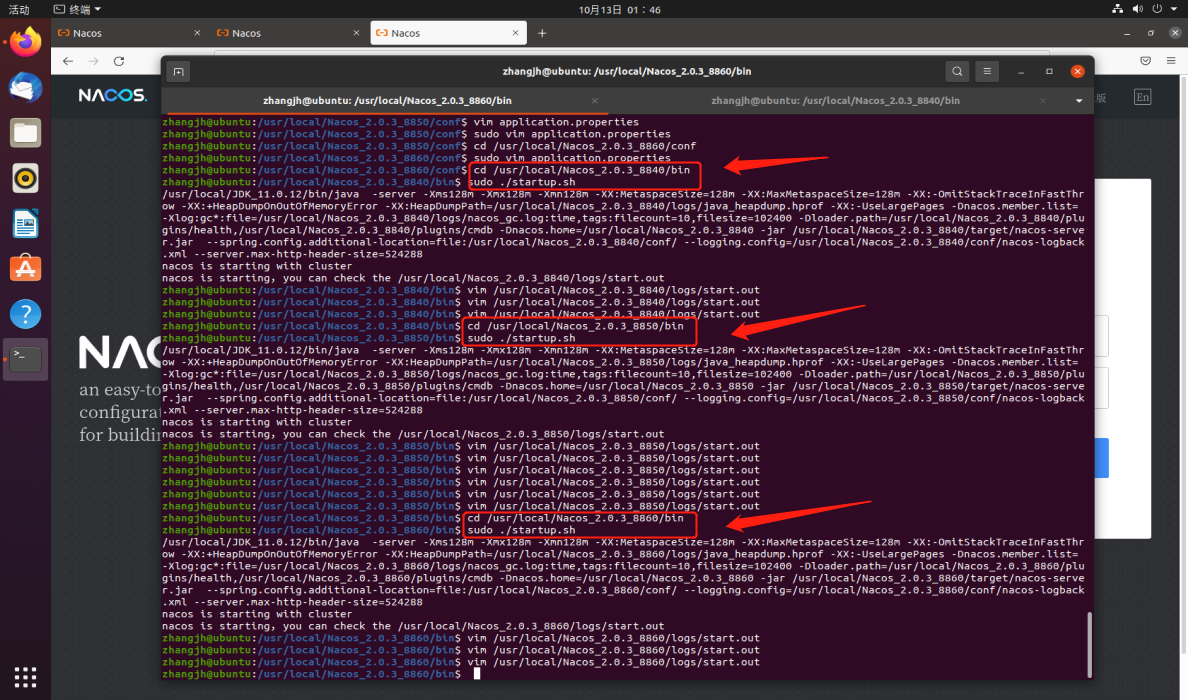This screenshot has width=1188, height=700.
Task: Reload the Nacos page in Firefox
Action: (x=119, y=61)
